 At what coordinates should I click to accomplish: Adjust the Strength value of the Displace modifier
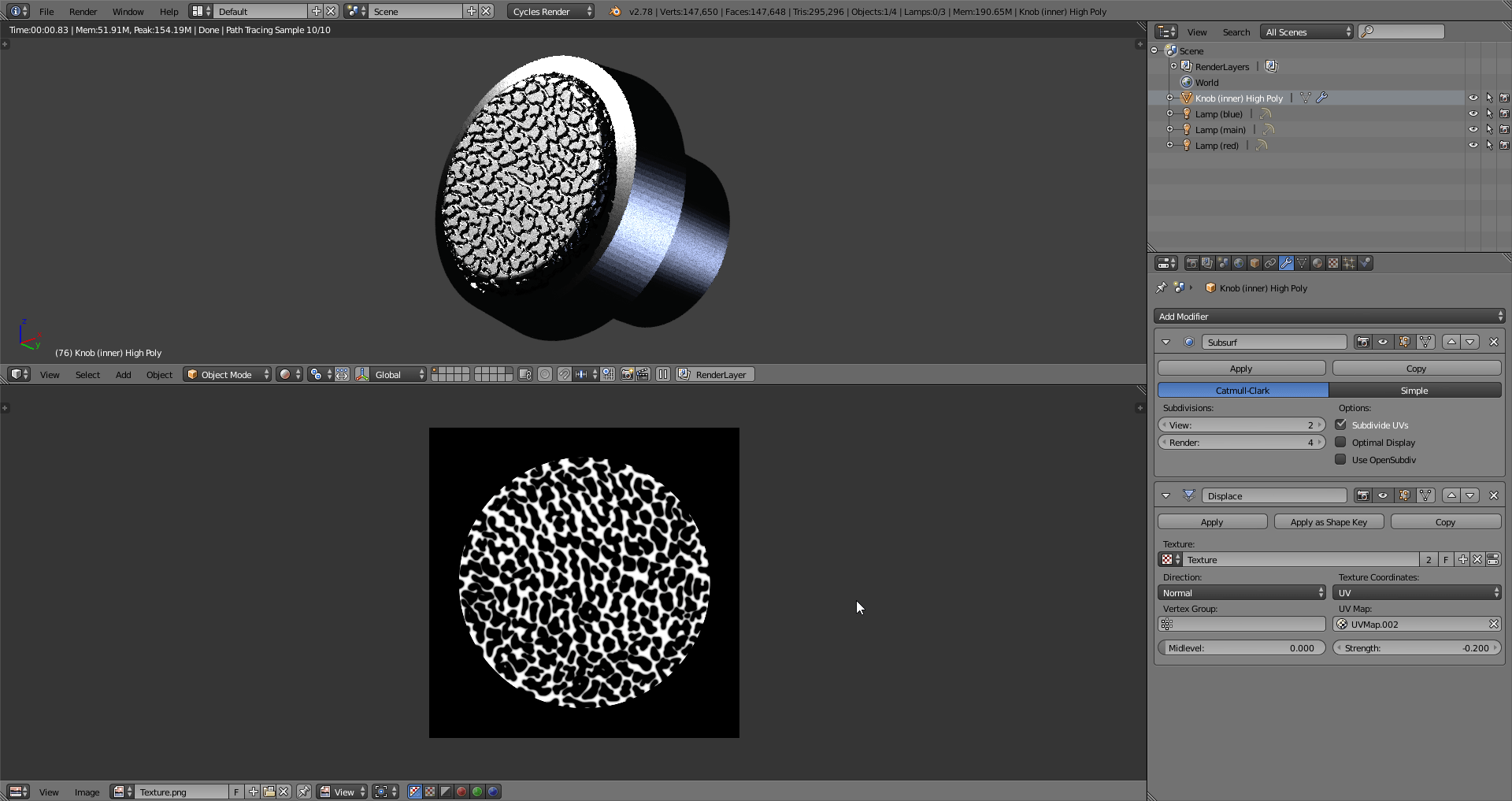pos(1416,647)
